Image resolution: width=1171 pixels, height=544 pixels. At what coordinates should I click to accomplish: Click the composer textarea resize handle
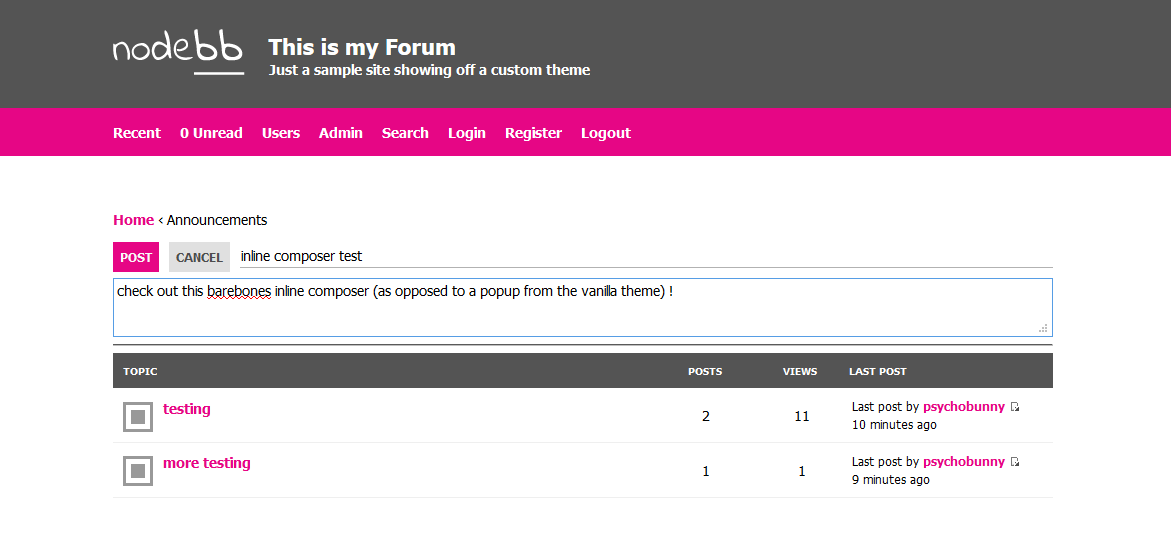click(x=1043, y=328)
